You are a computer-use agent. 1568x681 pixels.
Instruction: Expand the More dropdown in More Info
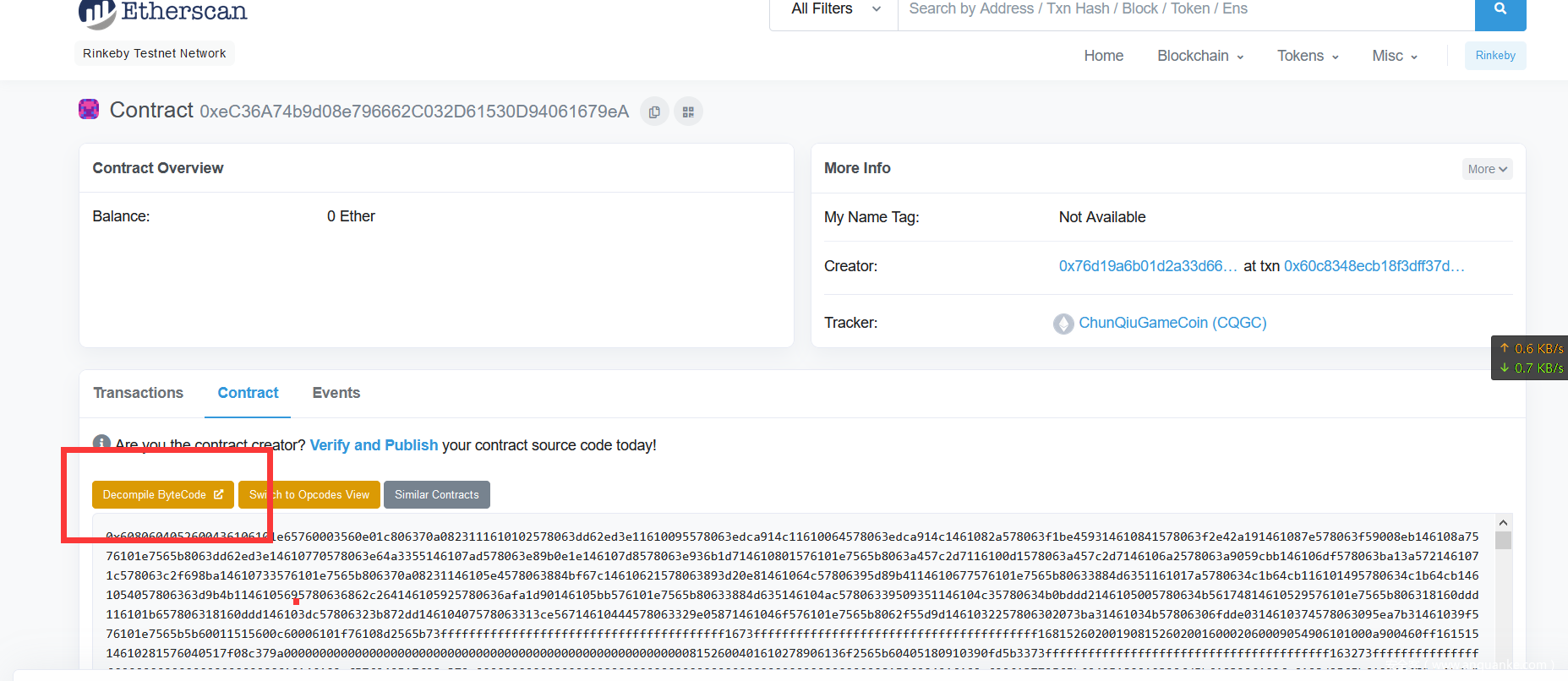click(x=1487, y=169)
